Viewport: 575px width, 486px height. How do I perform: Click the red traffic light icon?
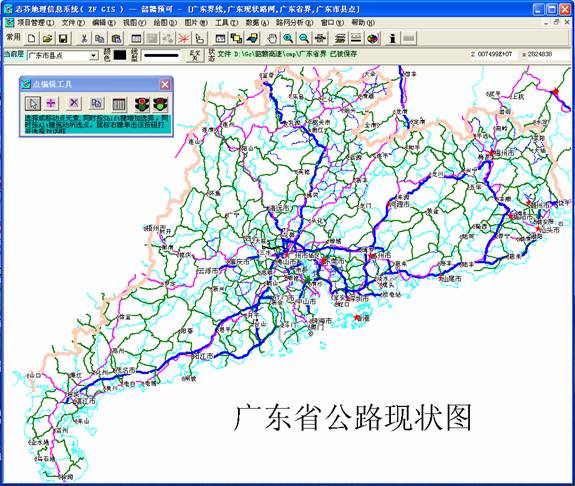(x=142, y=104)
